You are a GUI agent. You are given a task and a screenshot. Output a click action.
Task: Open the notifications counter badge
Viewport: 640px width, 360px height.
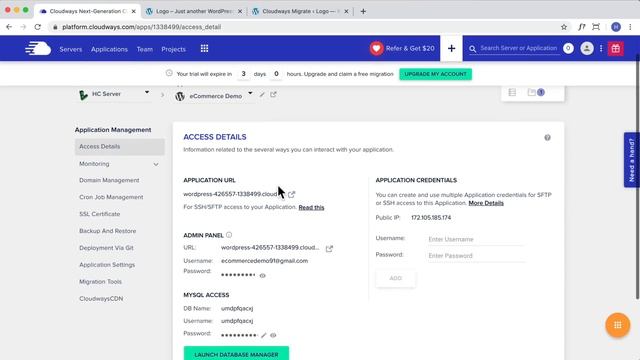click(x=568, y=48)
